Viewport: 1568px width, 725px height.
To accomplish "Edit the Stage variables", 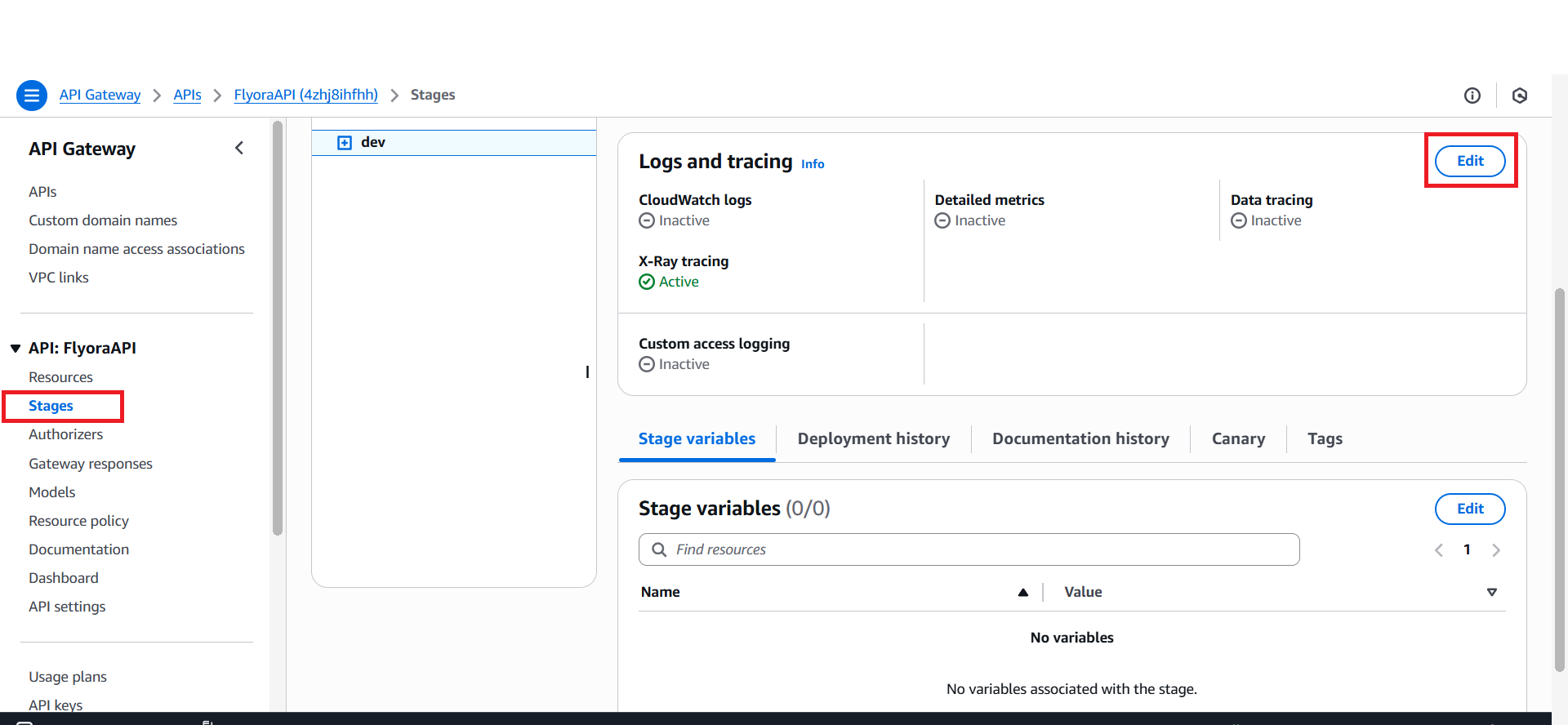I will coord(1469,509).
